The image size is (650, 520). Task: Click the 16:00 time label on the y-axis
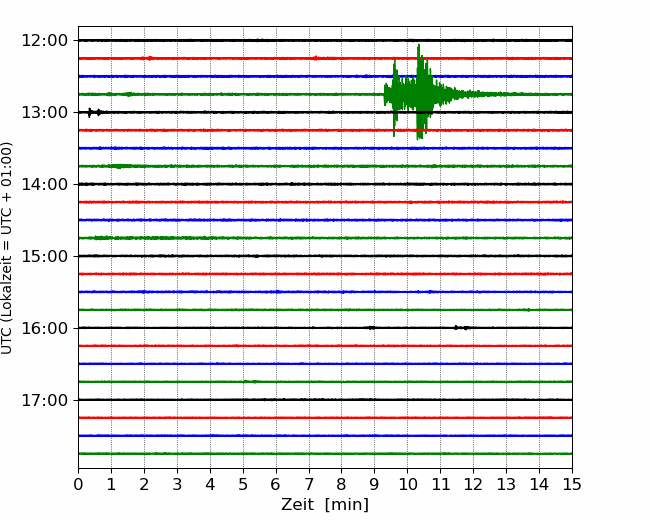click(44, 328)
